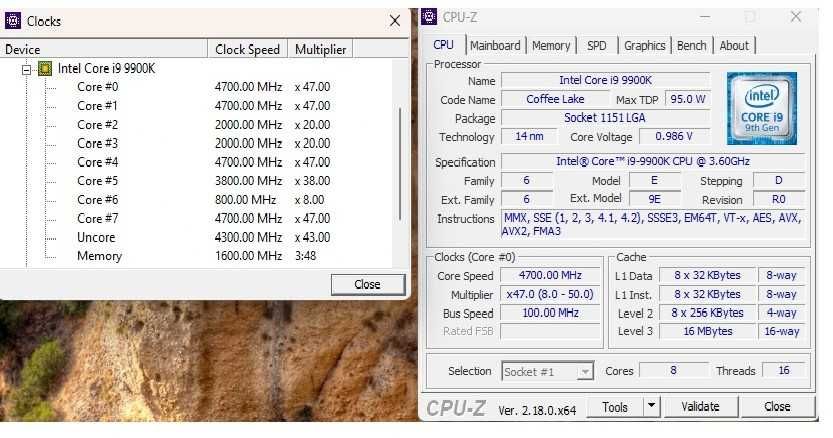This screenshot has width=833, height=438.
Task: Click the Threads count field showing 16
Action: [784, 370]
